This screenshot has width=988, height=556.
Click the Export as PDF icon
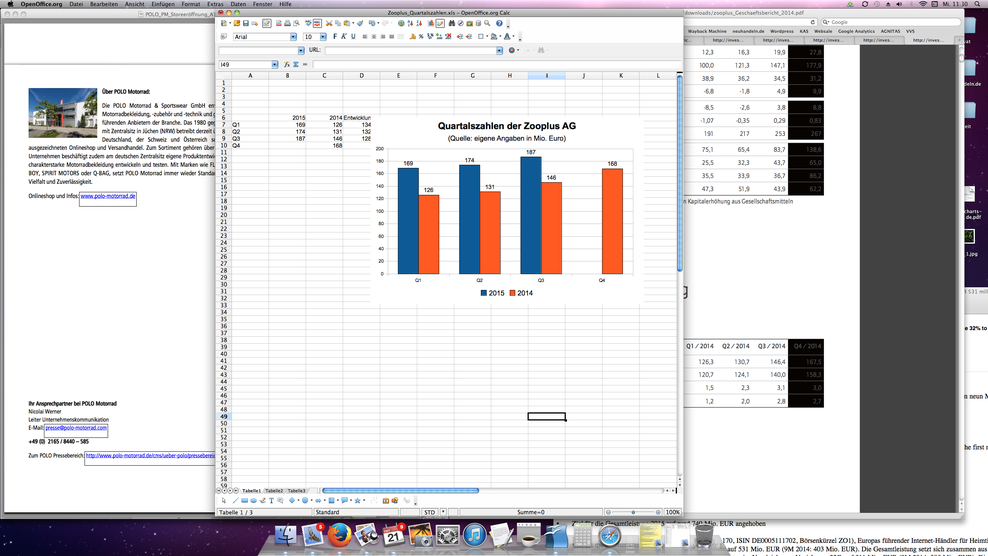coord(279,23)
